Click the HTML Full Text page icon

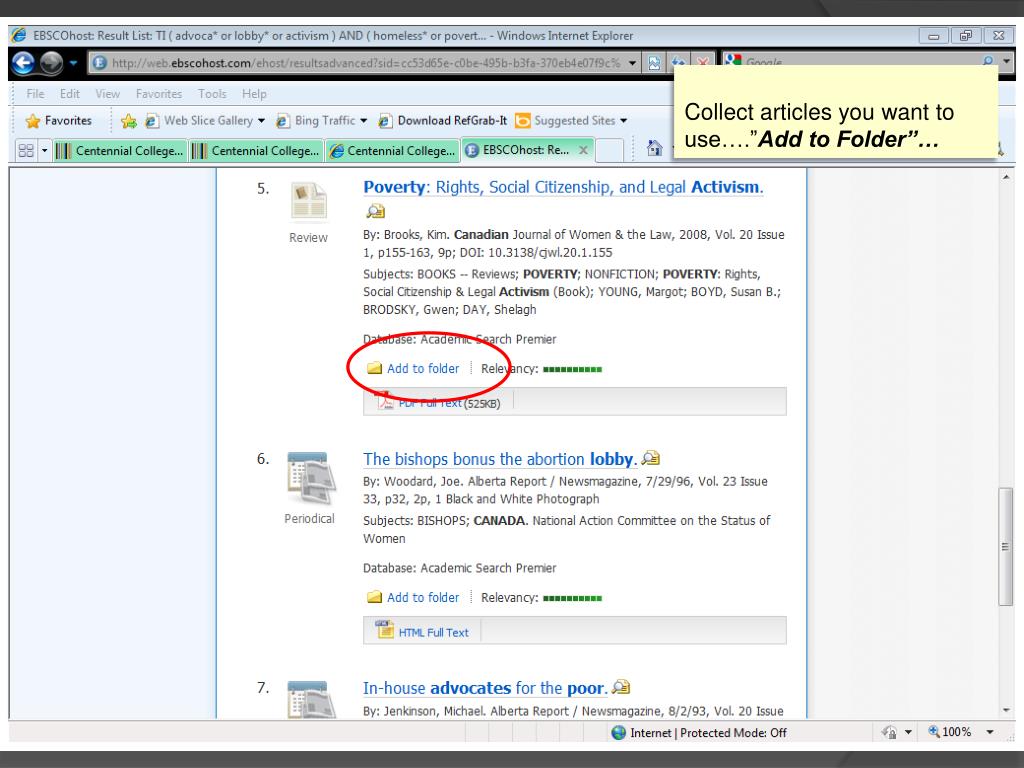coord(384,630)
